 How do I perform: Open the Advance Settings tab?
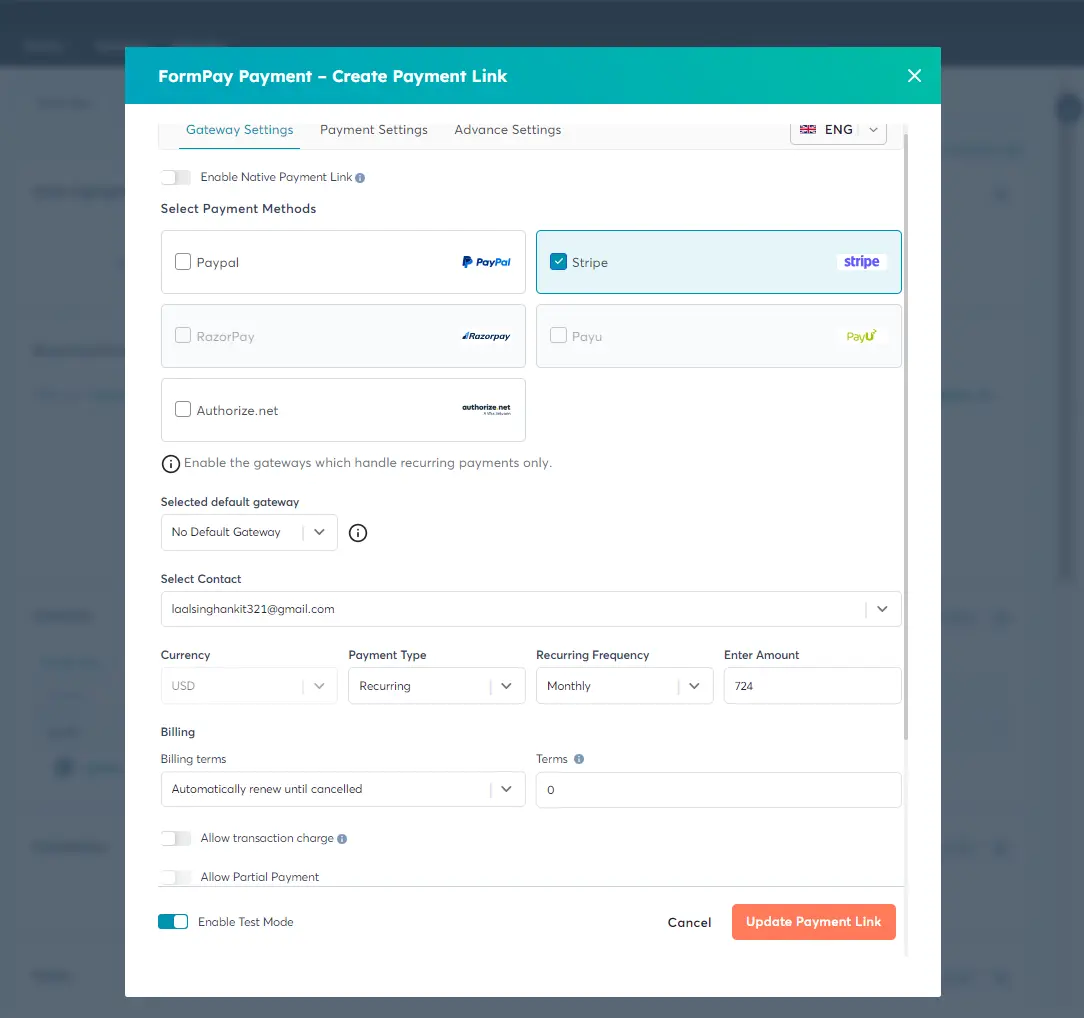click(507, 129)
